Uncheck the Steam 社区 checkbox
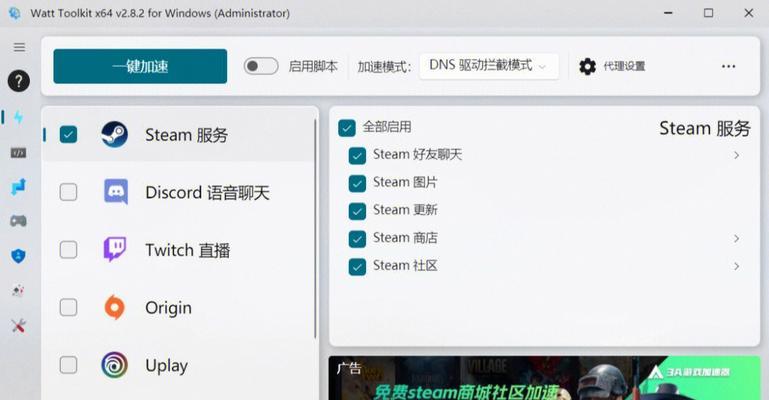The height and width of the screenshot is (400, 769). [x=357, y=267]
